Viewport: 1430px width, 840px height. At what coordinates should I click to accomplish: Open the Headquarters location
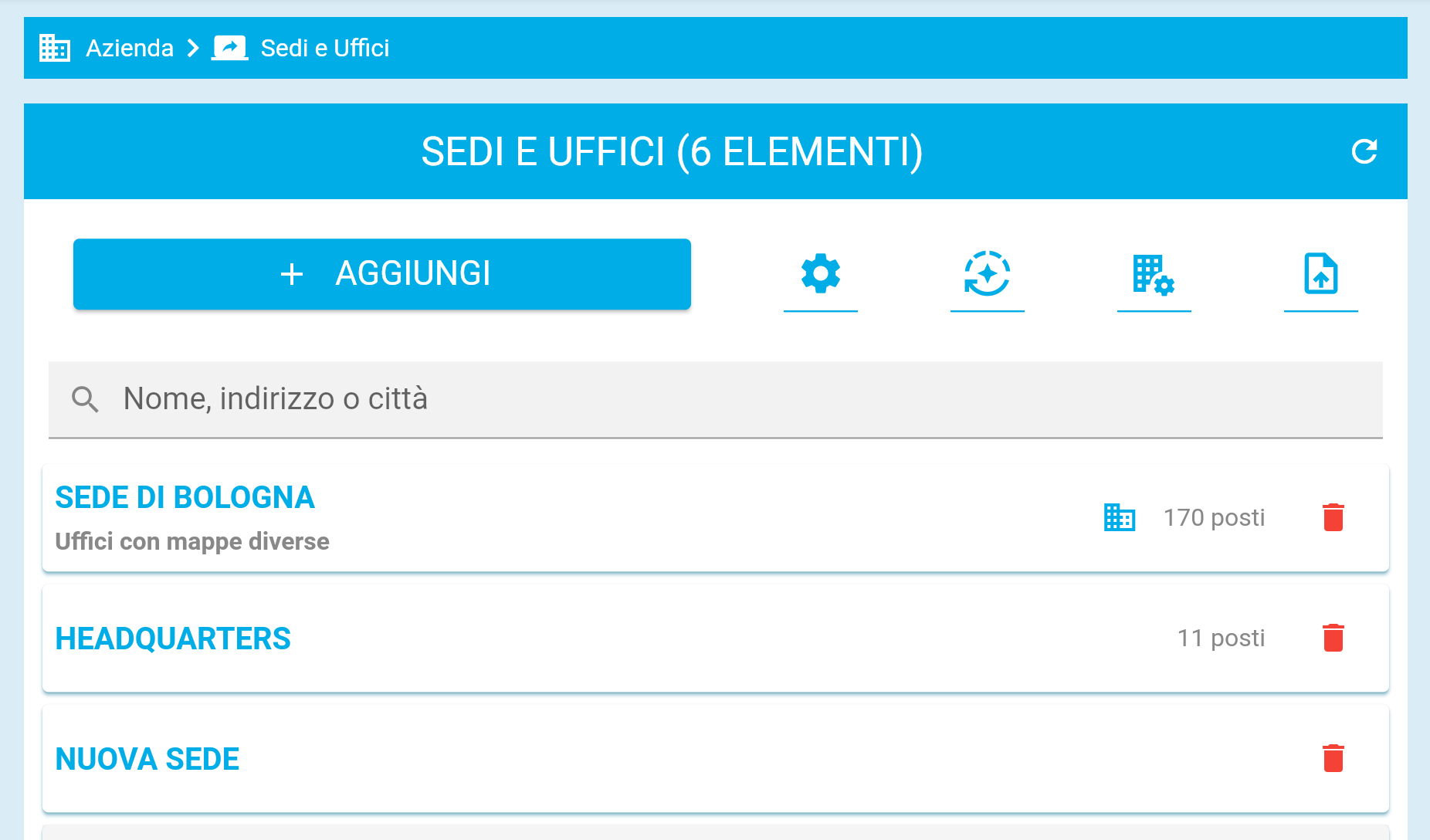coord(173,639)
